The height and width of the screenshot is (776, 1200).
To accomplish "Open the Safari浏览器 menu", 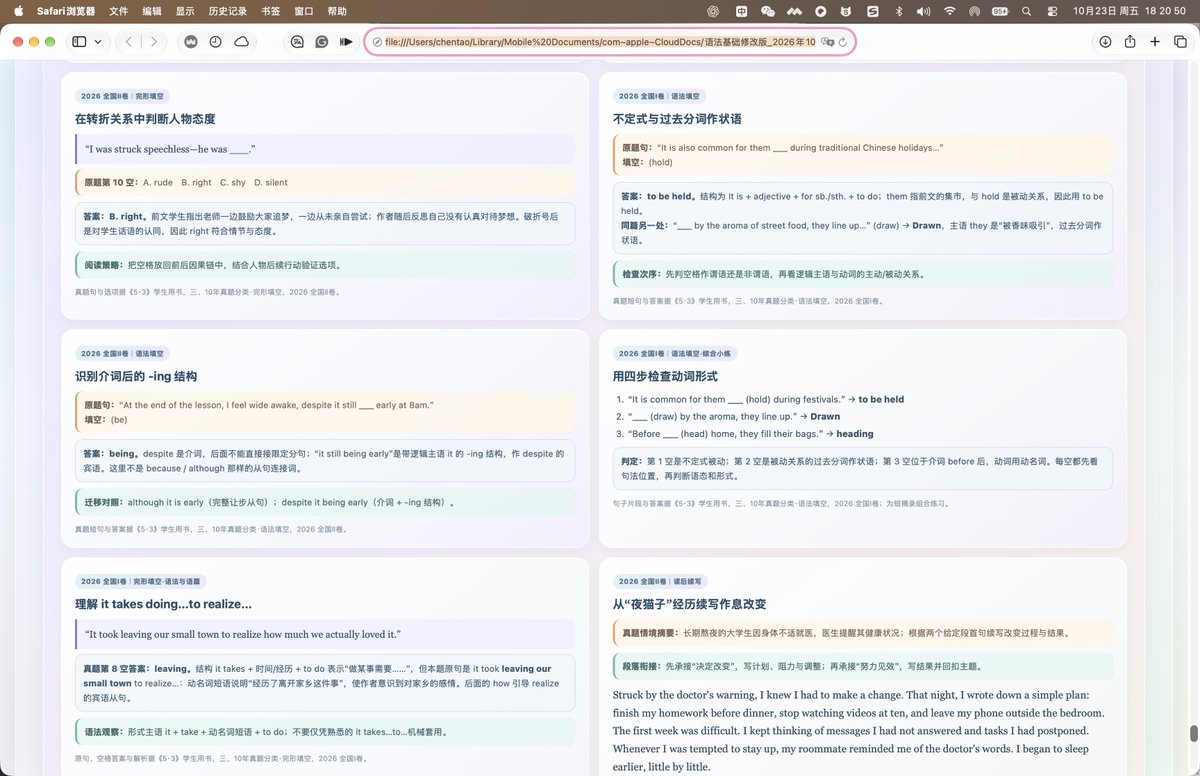I will 67,11.
